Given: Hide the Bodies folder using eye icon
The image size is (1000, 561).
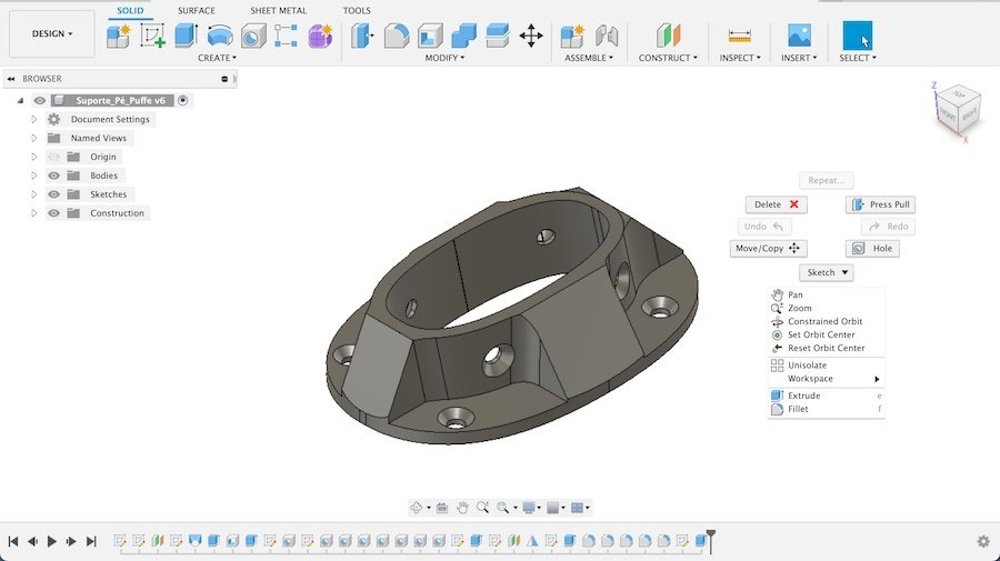Looking at the screenshot, I should [x=54, y=176].
